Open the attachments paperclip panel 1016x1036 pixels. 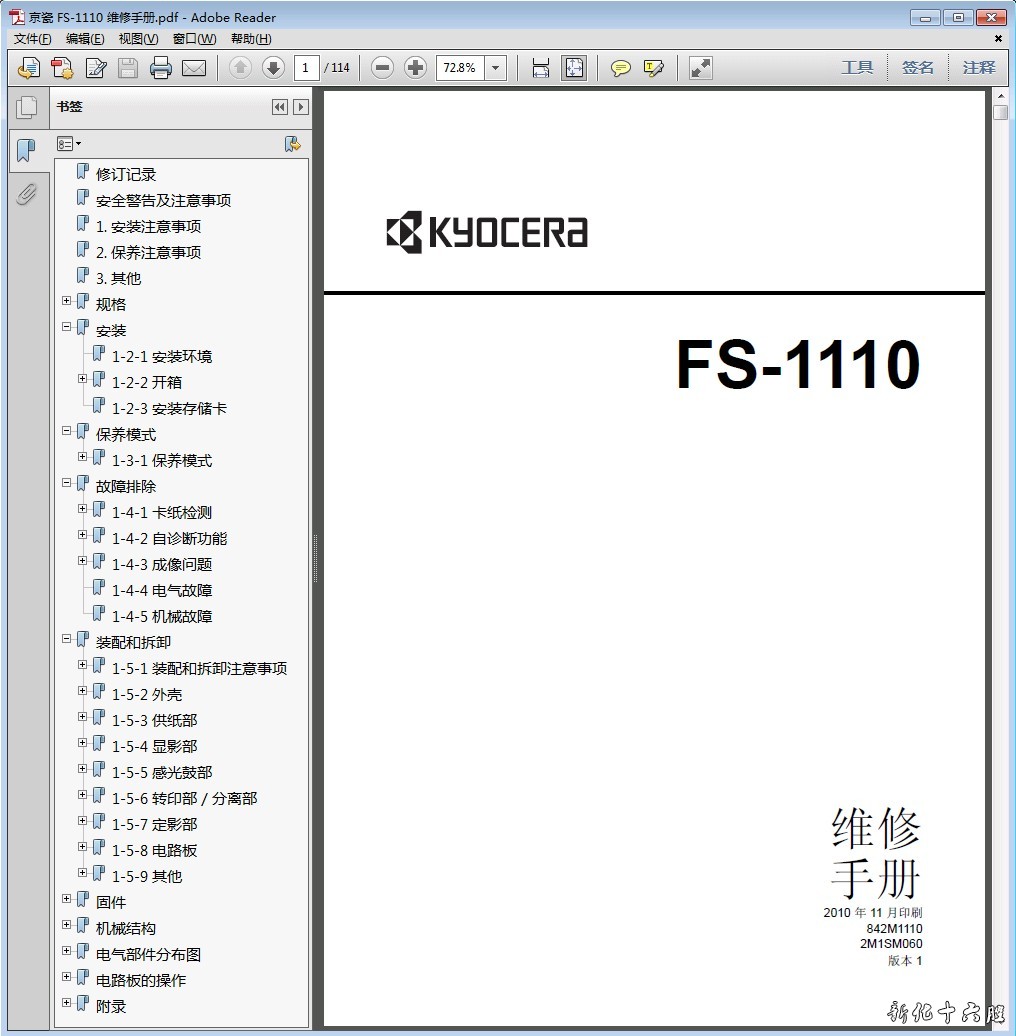point(26,193)
